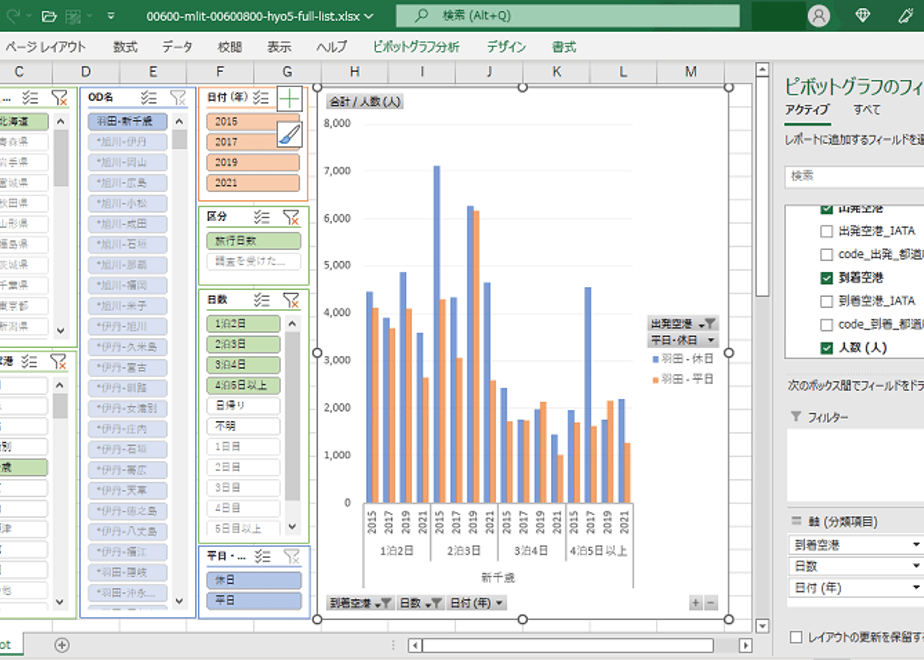Open the ピボットグラフ分析 ribbon tab
This screenshot has width=924, height=660.
[x=416, y=47]
